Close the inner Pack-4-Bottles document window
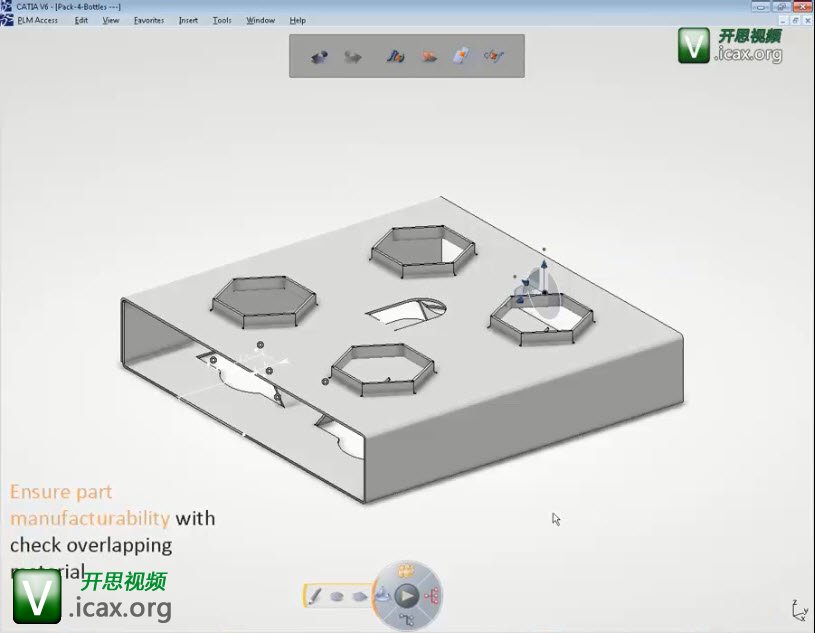Screen dimensions: 815x633 (x=808, y=21)
